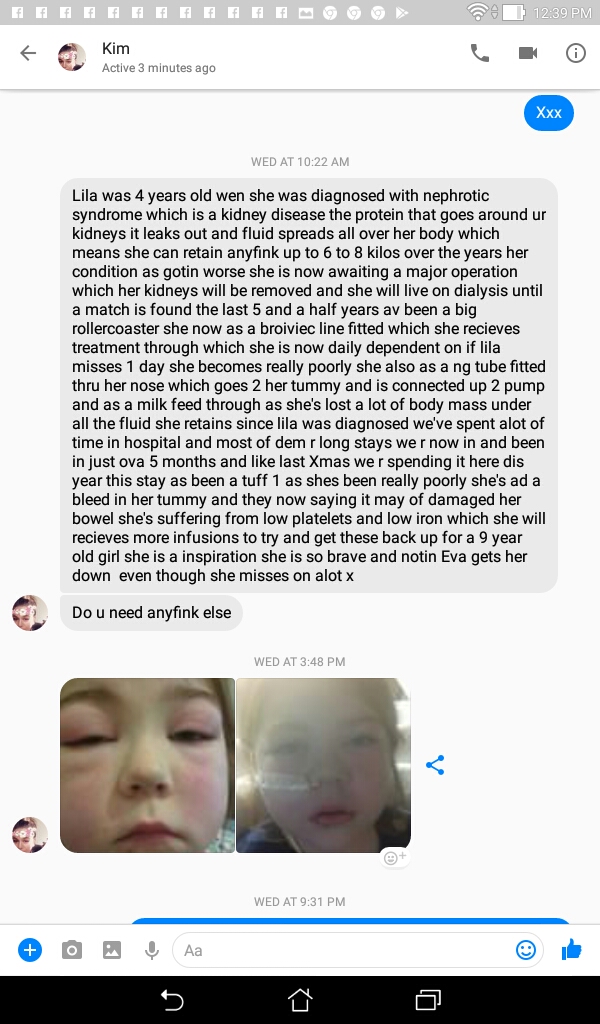
Task: Open the camera from message bar
Action: (x=72, y=950)
